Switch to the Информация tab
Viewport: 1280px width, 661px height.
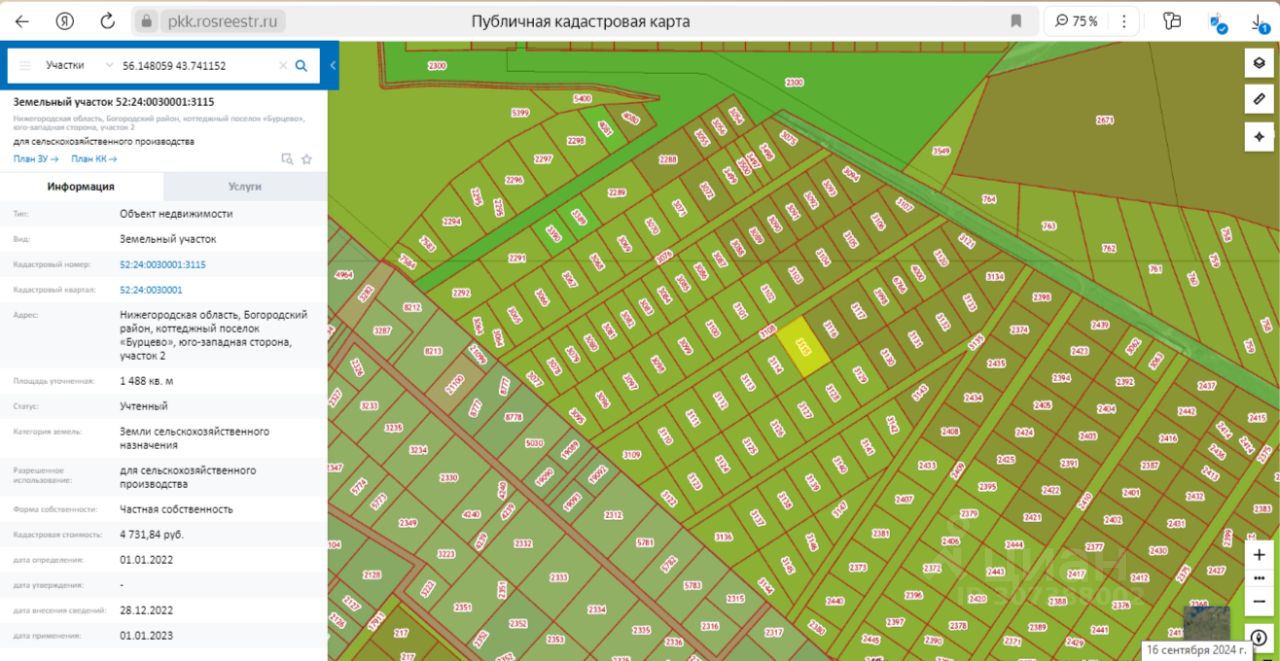(x=81, y=186)
